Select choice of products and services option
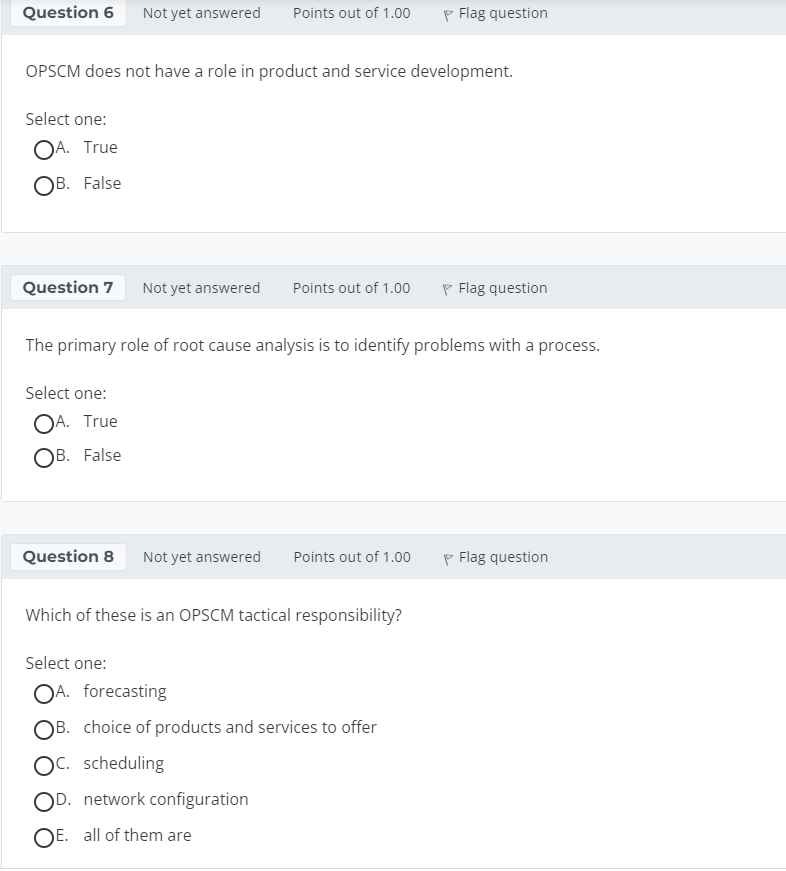Screen dimensions: 786x871 (44, 729)
